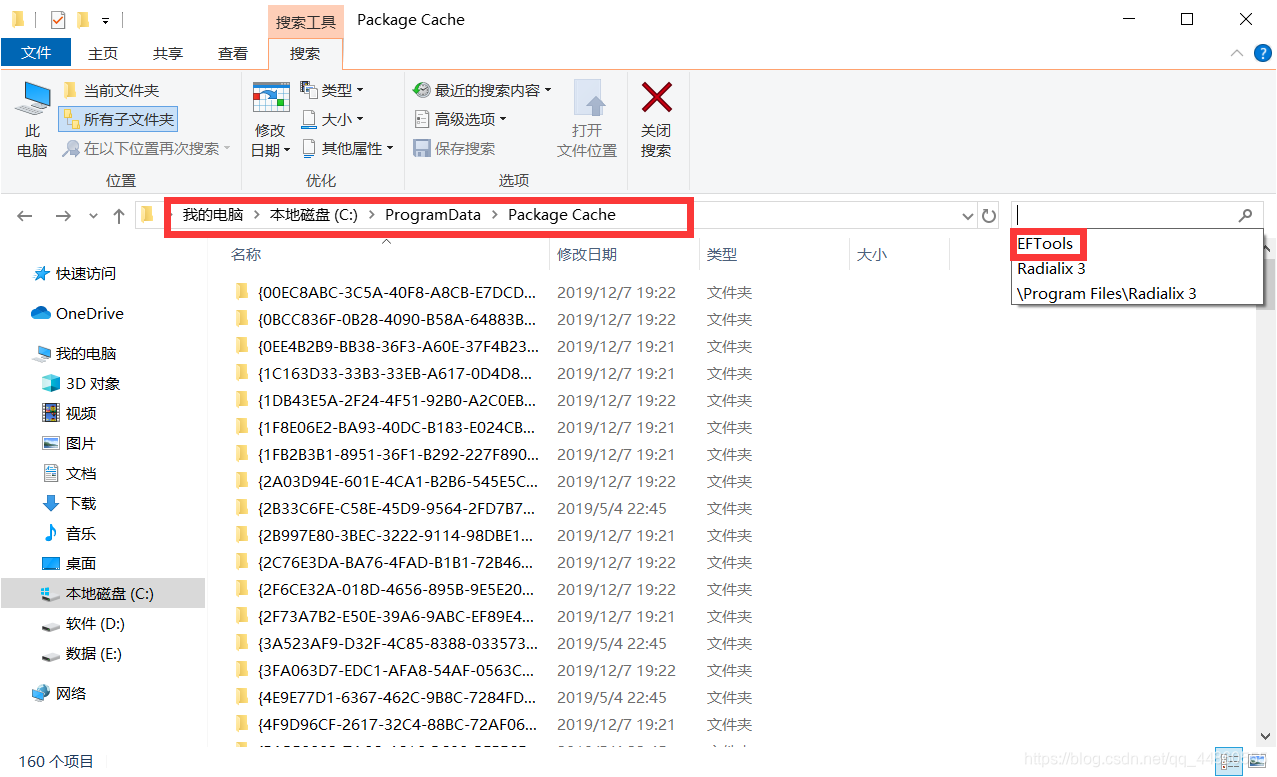Click folder icon of {1C163D33-33B3-33EB...
The height and width of the screenshot is (777, 1277).
tap(241, 373)
